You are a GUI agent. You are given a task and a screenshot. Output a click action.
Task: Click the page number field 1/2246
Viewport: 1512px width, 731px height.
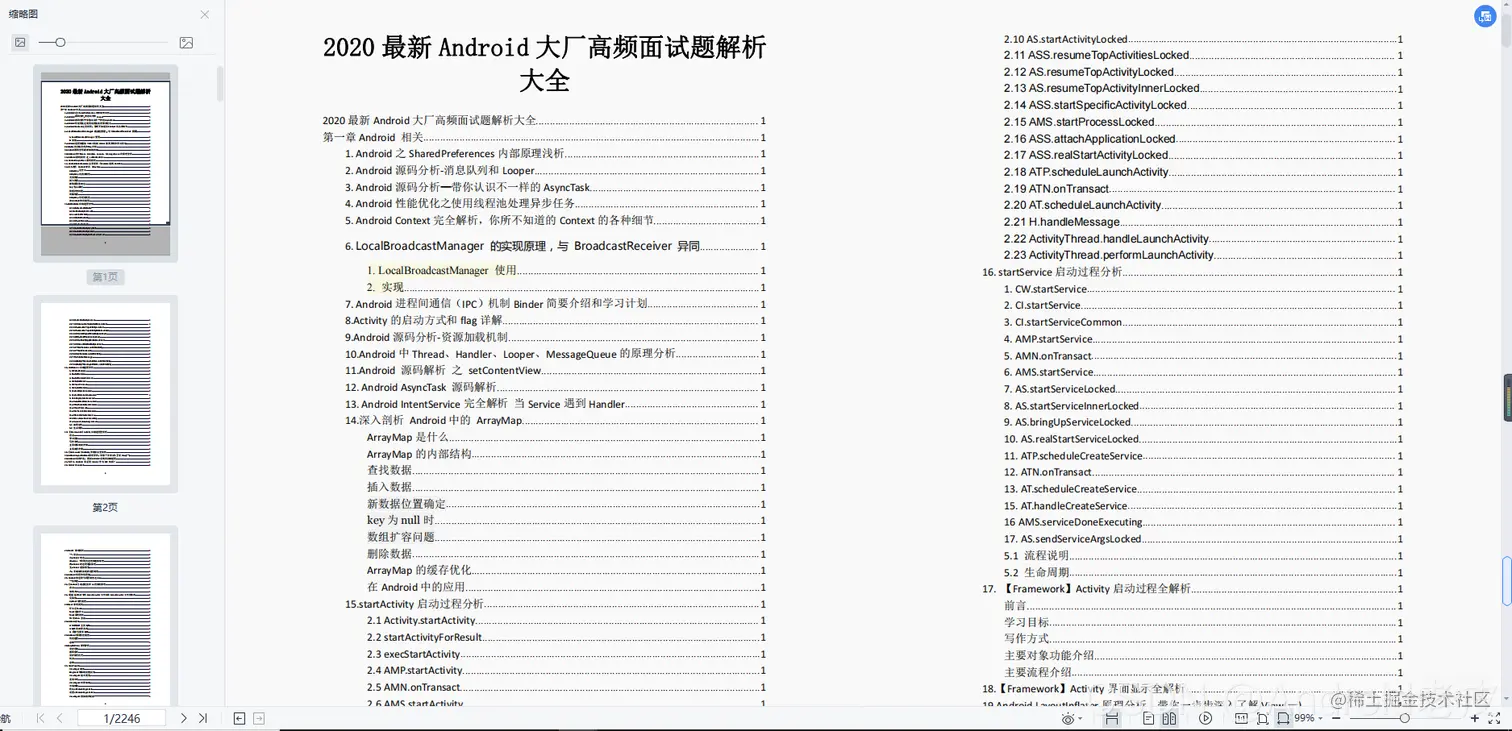click(122, 718)
